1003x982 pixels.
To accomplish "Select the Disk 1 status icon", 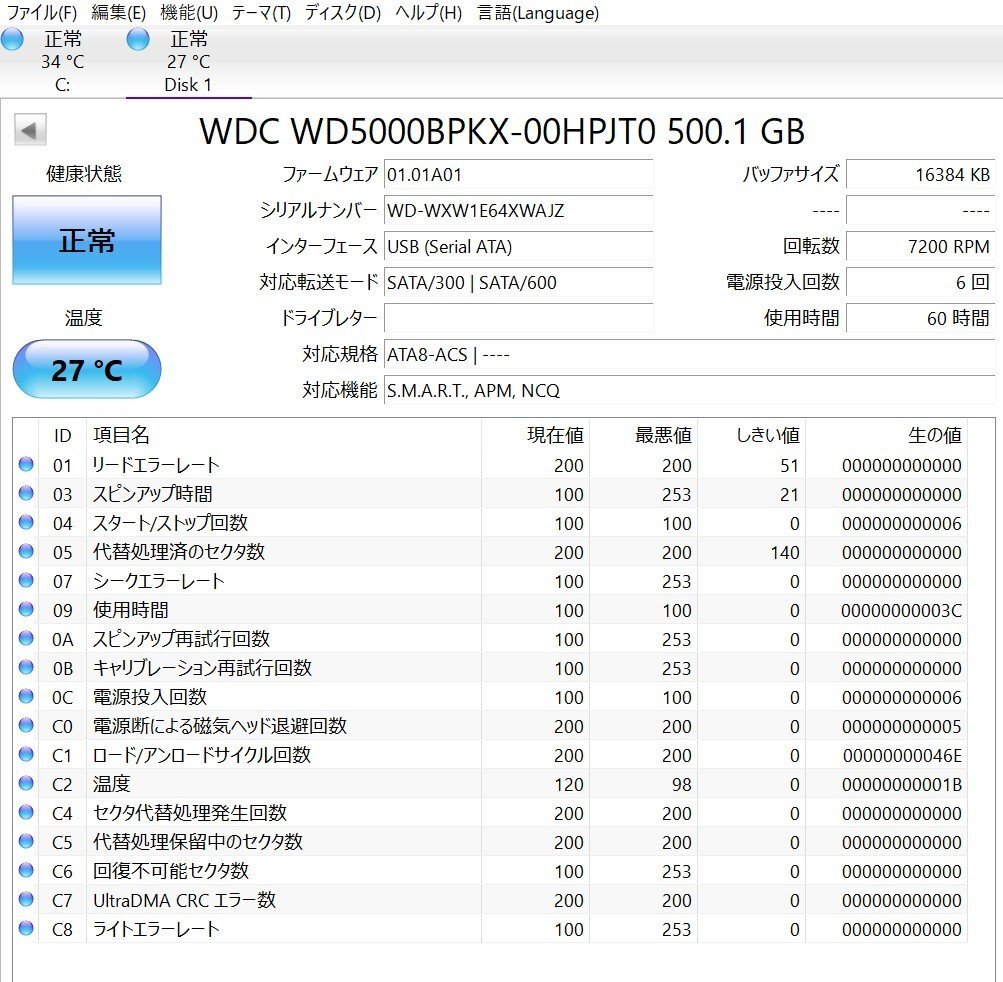I will tap(137, 39).
